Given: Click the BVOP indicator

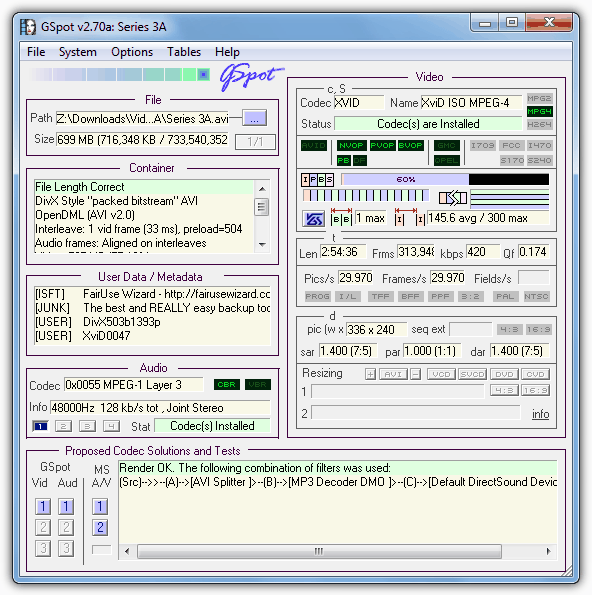Looking at the screenshot, I should pyautogui.click(x=411, y=145).
